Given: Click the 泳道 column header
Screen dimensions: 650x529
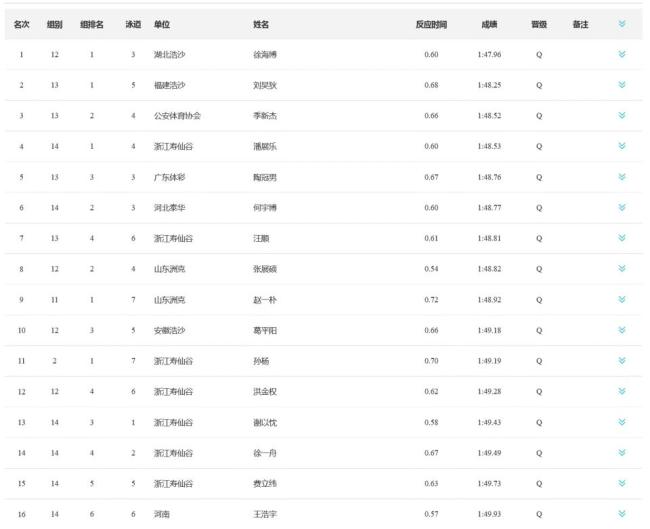Looking at the screenshot, I should tap(133, 24).
